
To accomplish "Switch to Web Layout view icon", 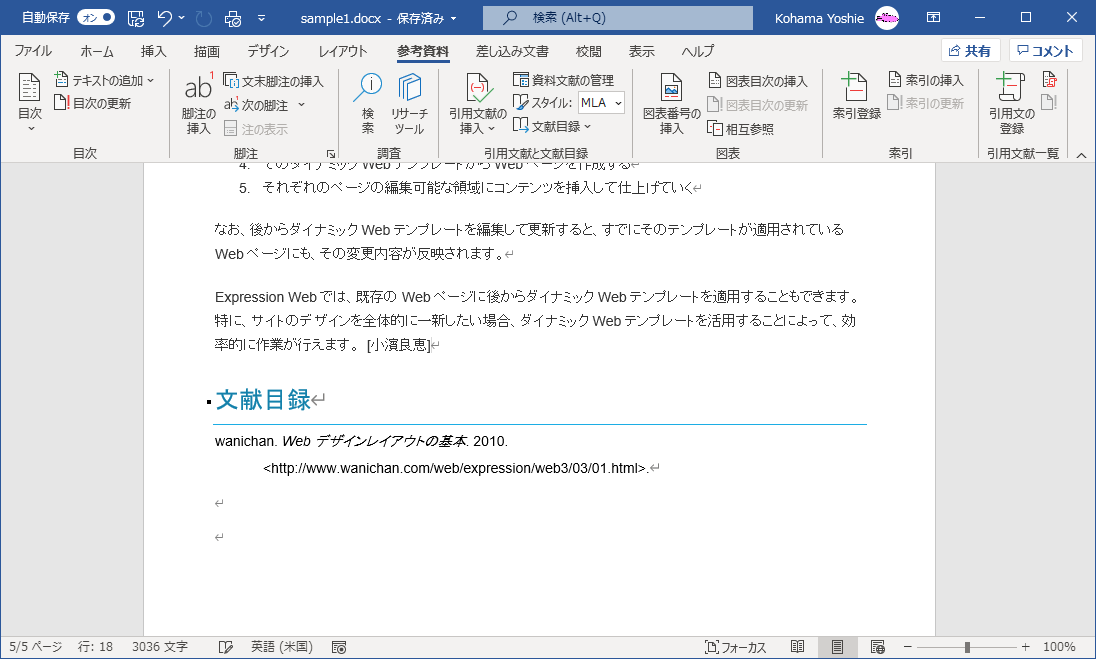I will [x=878, y=647].
